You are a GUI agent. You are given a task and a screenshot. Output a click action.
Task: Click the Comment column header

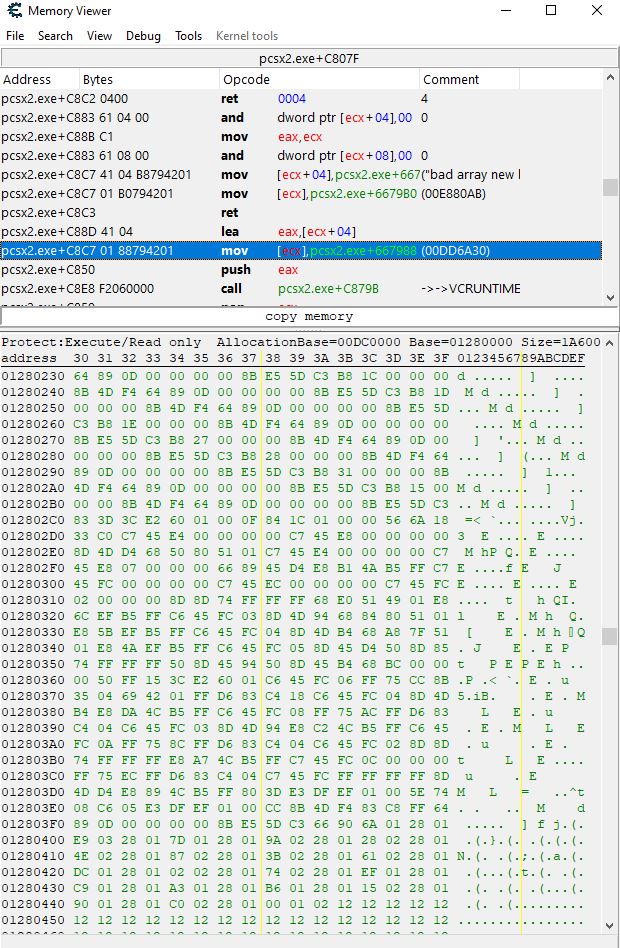coord(469,79)
